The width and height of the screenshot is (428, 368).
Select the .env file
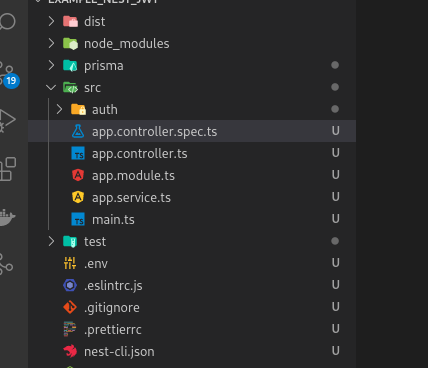tap(192, 264)
